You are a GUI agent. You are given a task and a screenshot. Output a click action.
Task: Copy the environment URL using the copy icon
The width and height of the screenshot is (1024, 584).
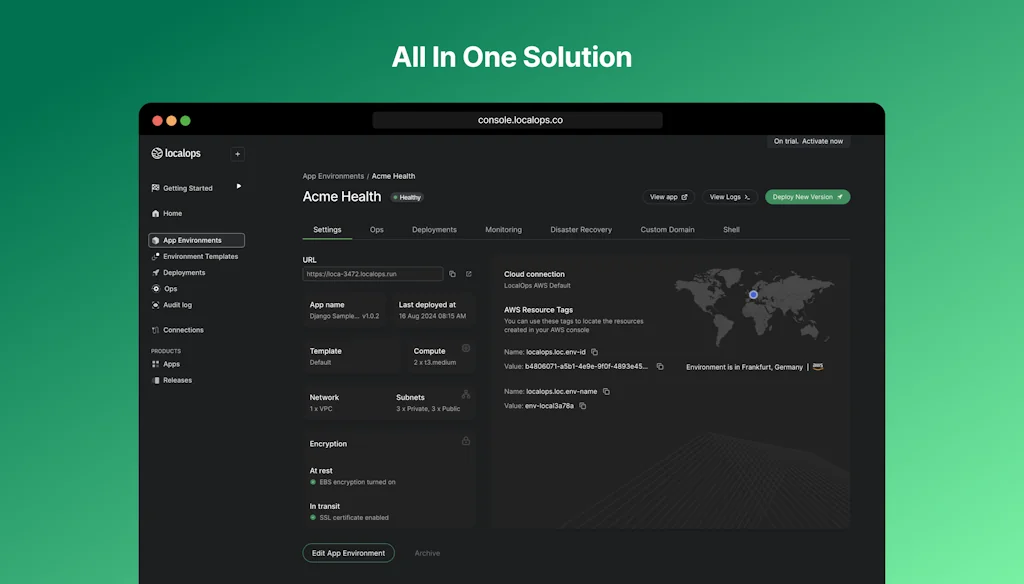coord(454,274)
